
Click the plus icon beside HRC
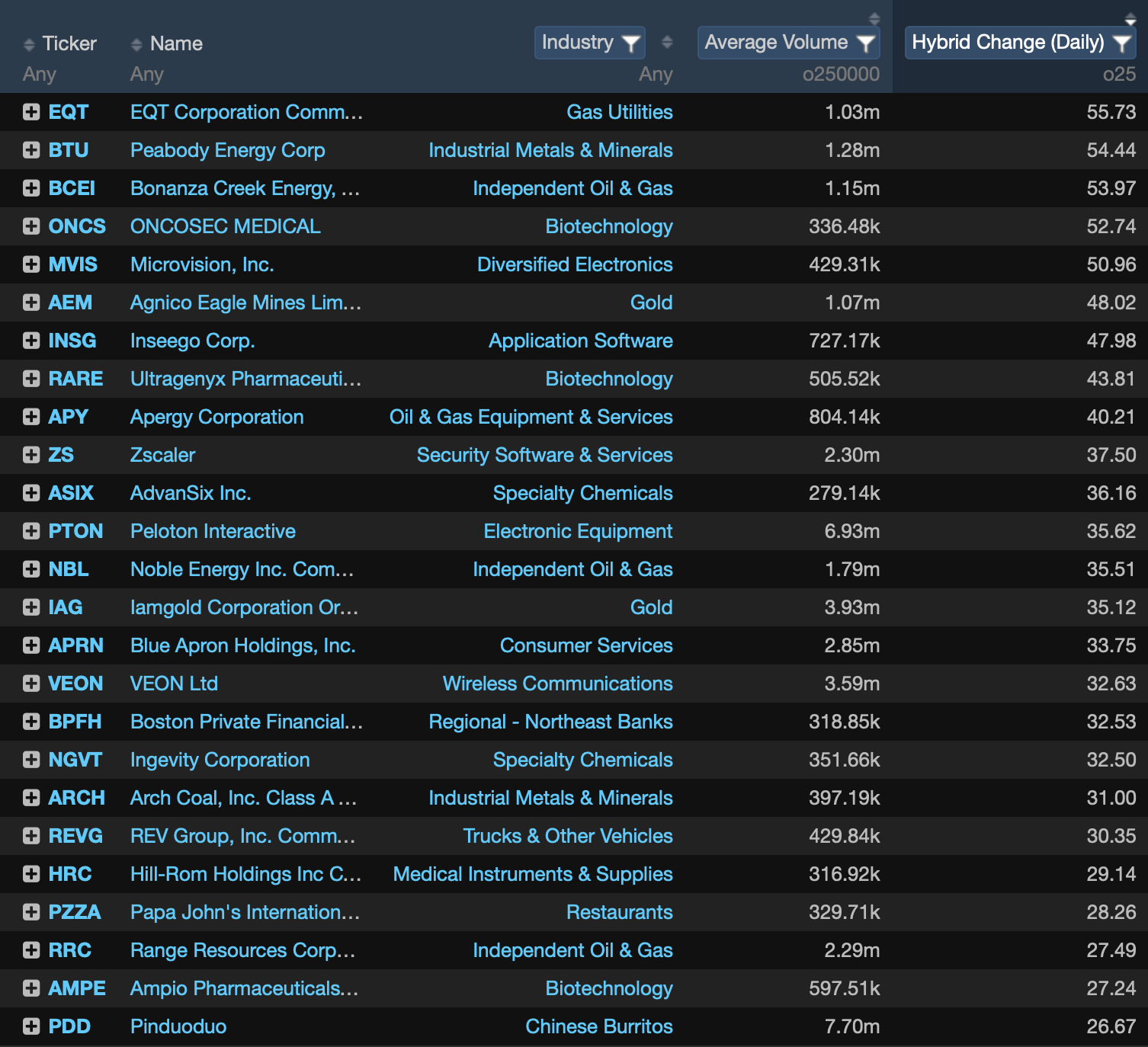(x=31, y=874)
